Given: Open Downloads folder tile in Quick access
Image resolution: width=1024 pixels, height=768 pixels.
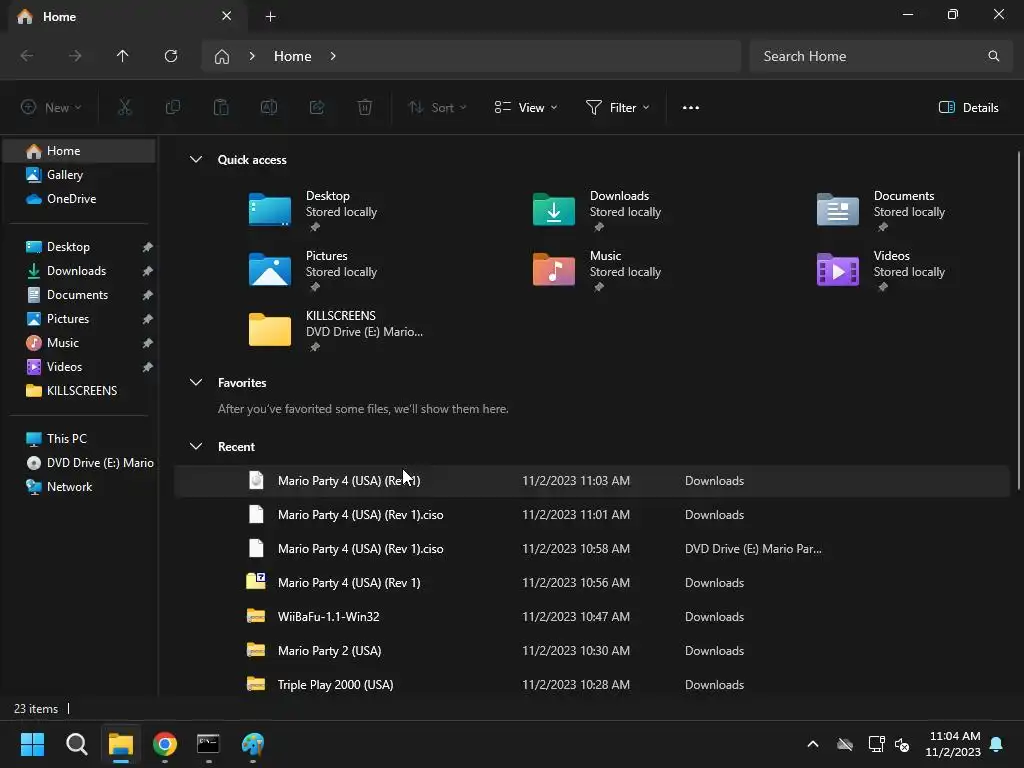Looking at the screenshot, I should tap(598, 210).
